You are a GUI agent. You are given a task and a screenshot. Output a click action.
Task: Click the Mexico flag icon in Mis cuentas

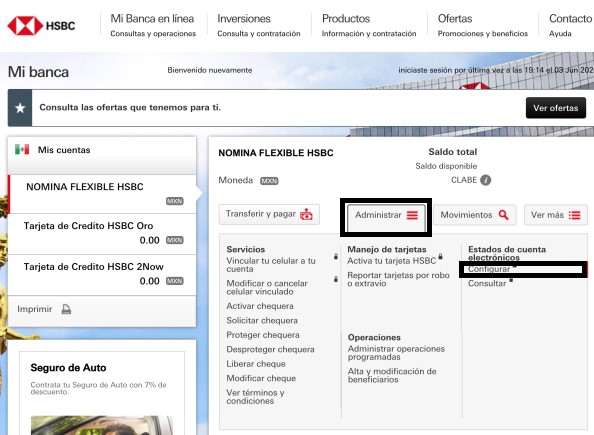[22, 149]
